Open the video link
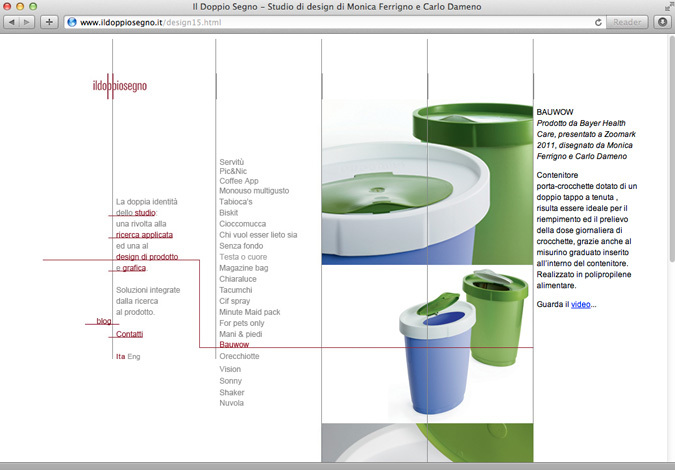 pyautogui.click(x=581, y=304)
